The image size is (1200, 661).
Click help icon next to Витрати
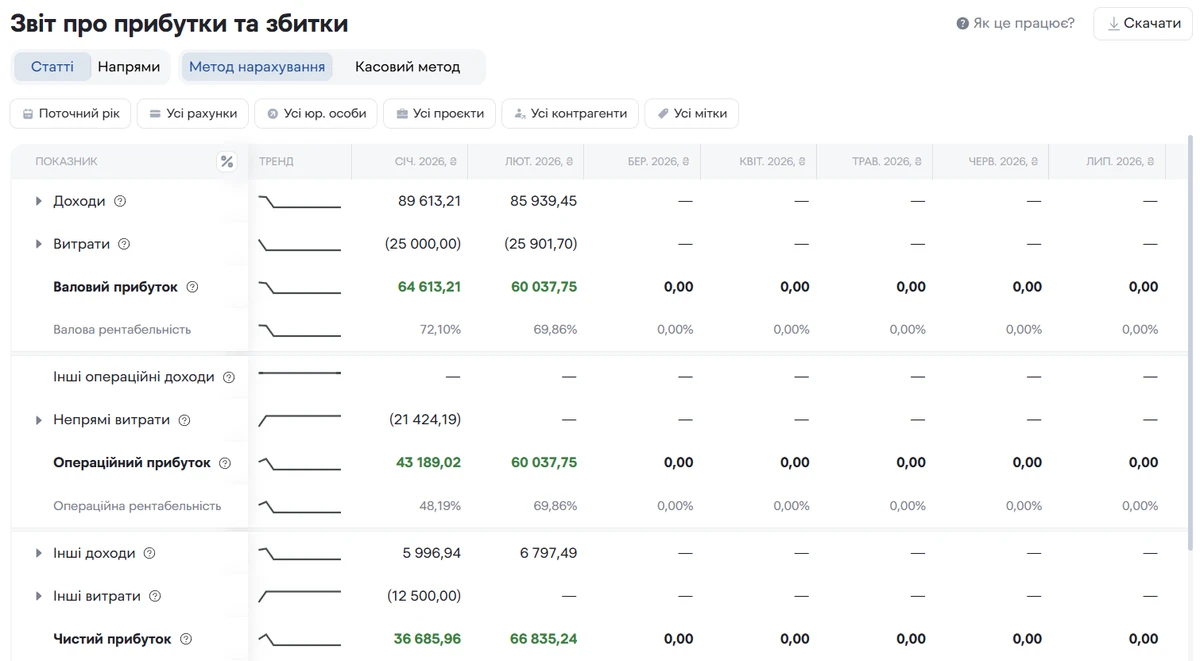click(124, 244)
